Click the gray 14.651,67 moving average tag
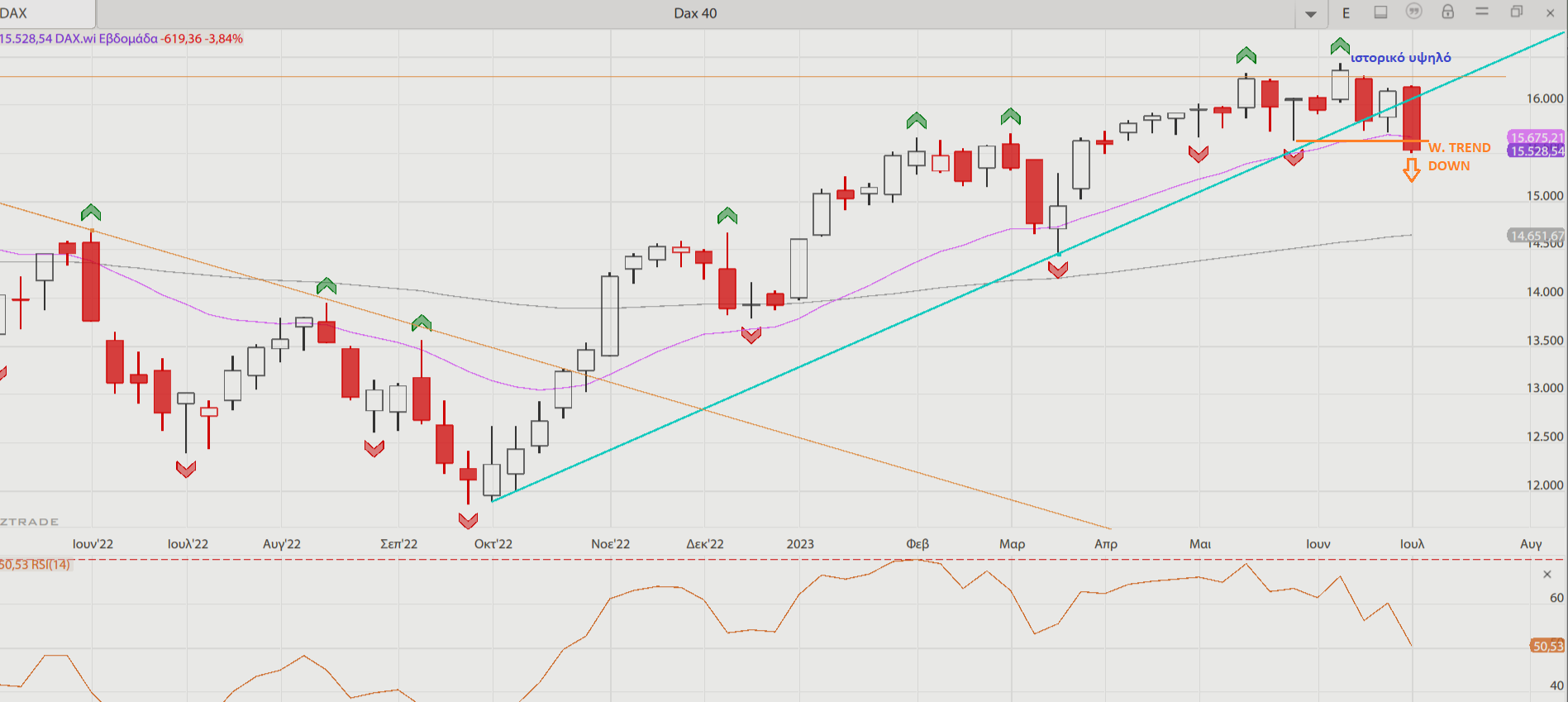1568x702 pixels. point(1537,236)
